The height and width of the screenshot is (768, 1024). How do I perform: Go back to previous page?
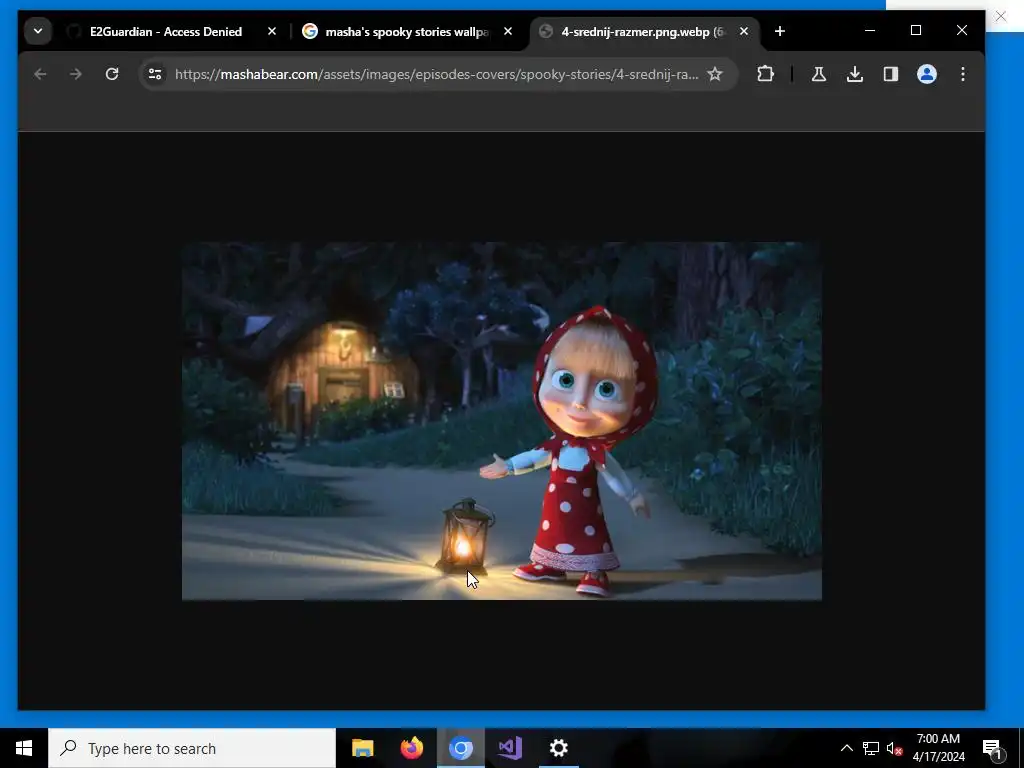point(40,74)
